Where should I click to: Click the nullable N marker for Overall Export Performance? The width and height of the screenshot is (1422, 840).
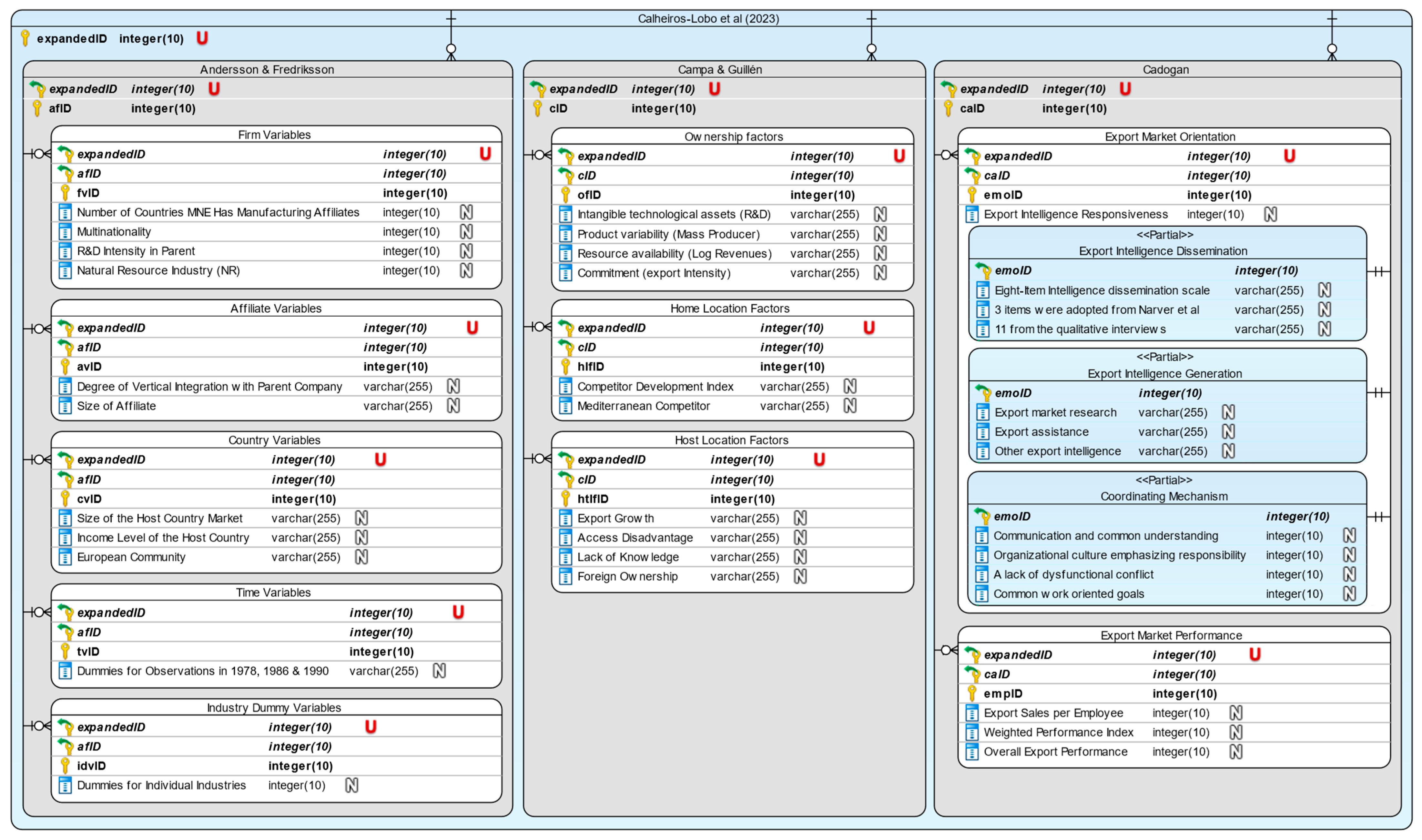(1236, 752)
